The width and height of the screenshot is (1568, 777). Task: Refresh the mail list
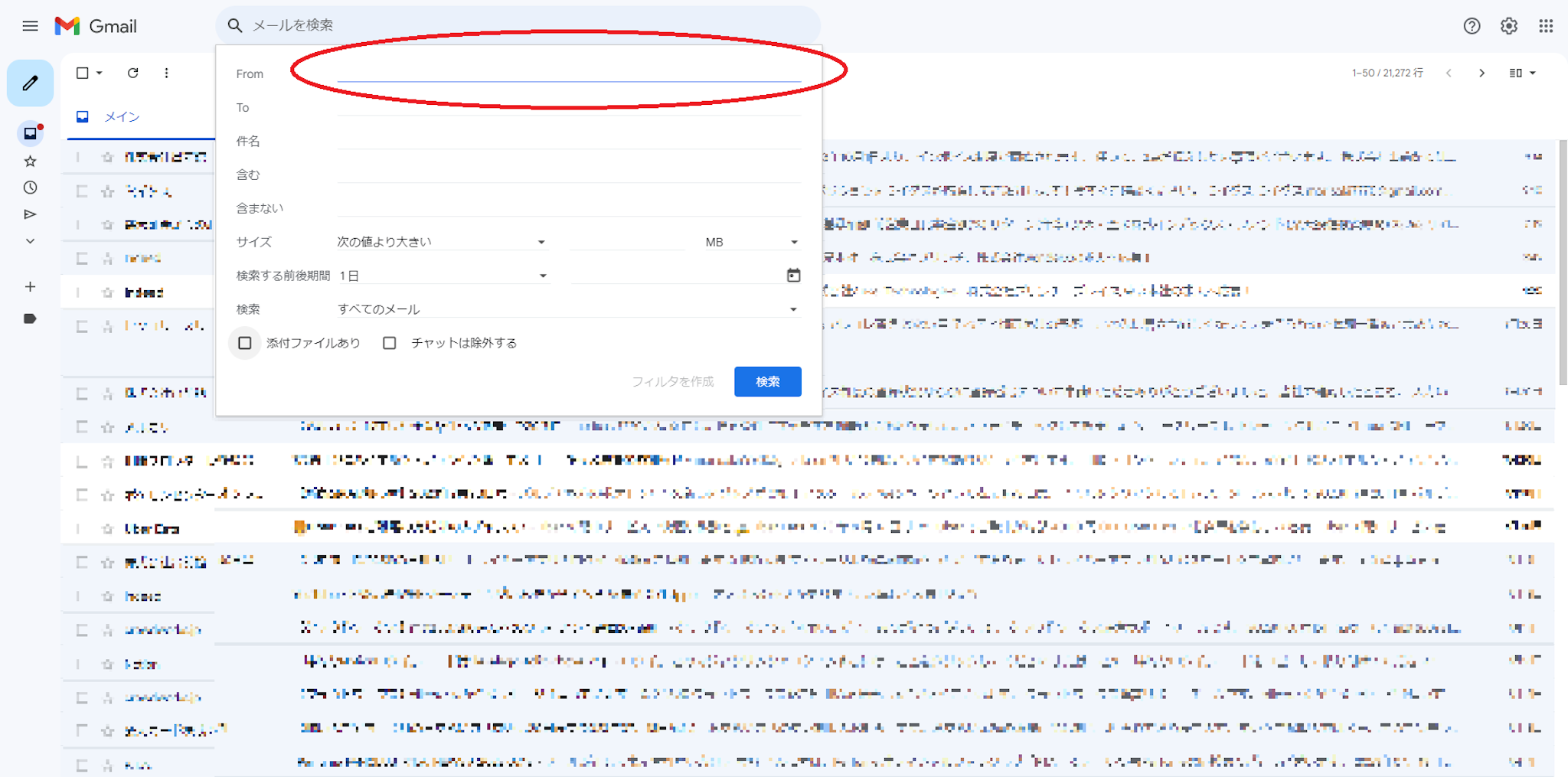click(132, 73)
